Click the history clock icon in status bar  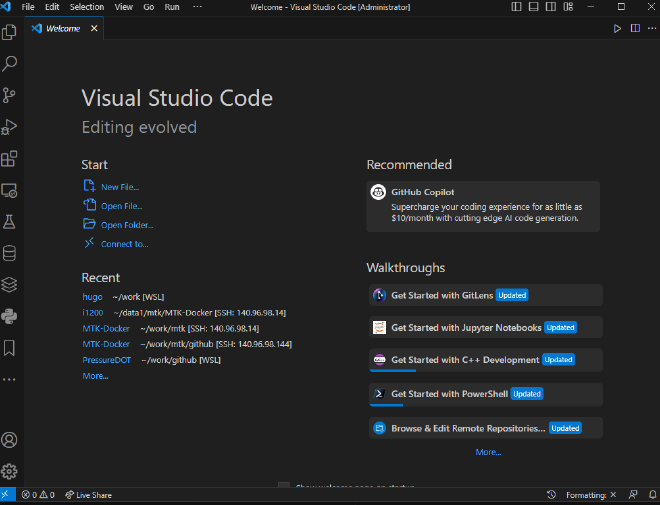click(551, 495)
